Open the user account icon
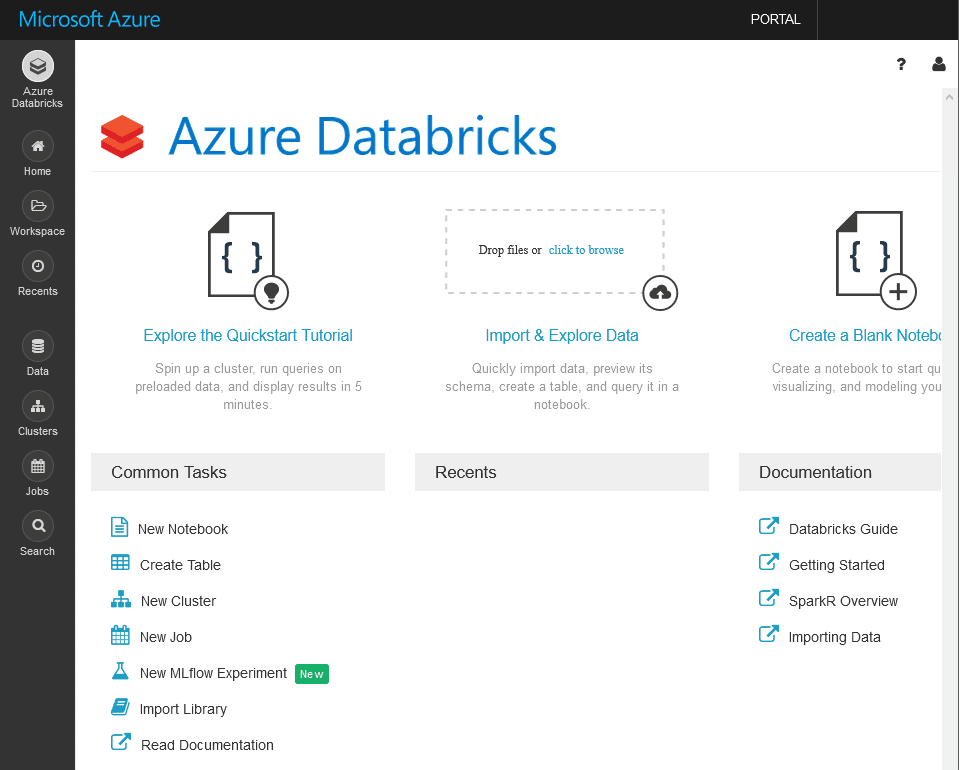The height and width of the screenshot is (770, 959). click(x=939, y=64)
